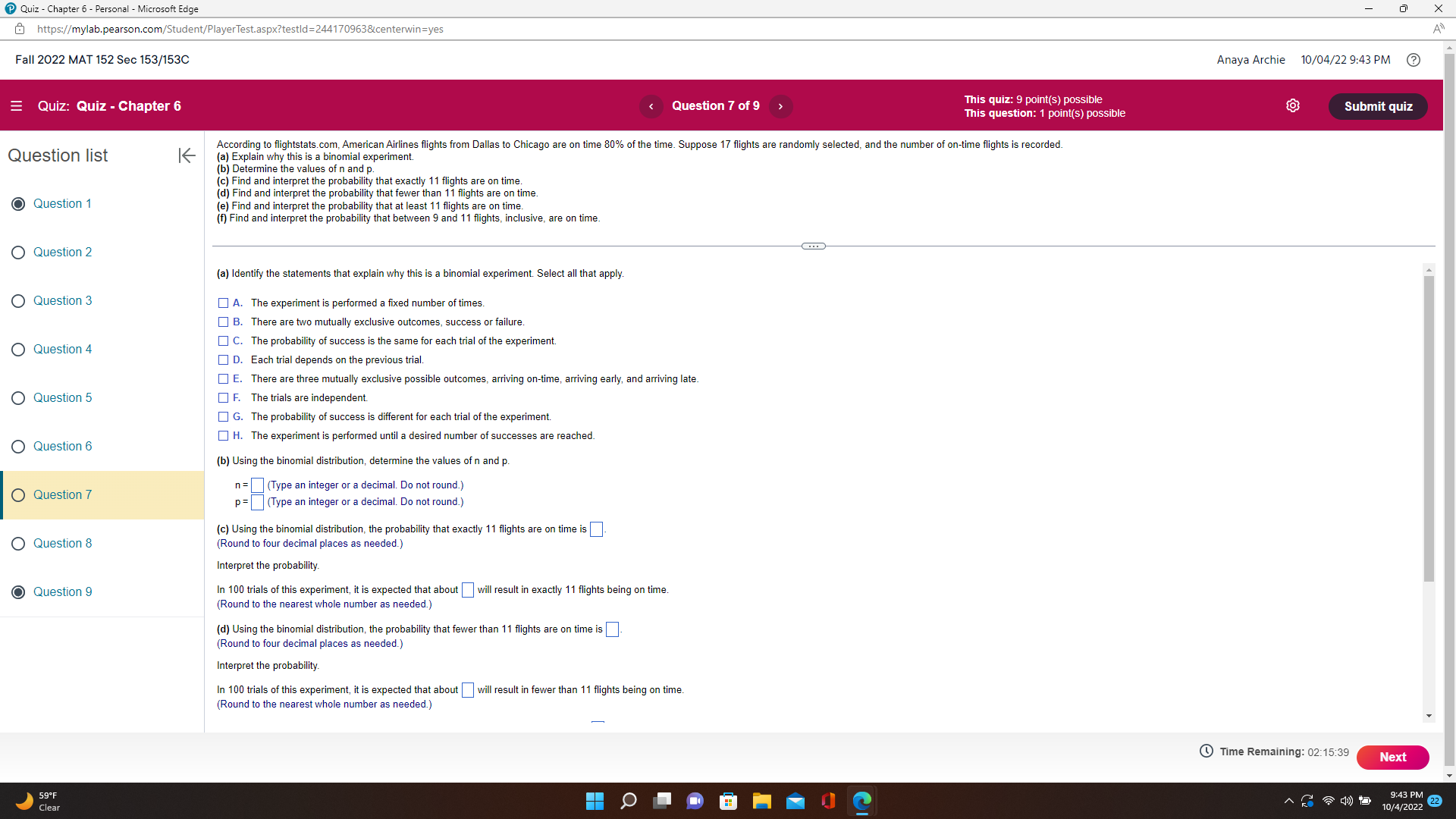The image size is (1456, 819).
Task: Collapse the Question list panel
Action: coord(186,155)
